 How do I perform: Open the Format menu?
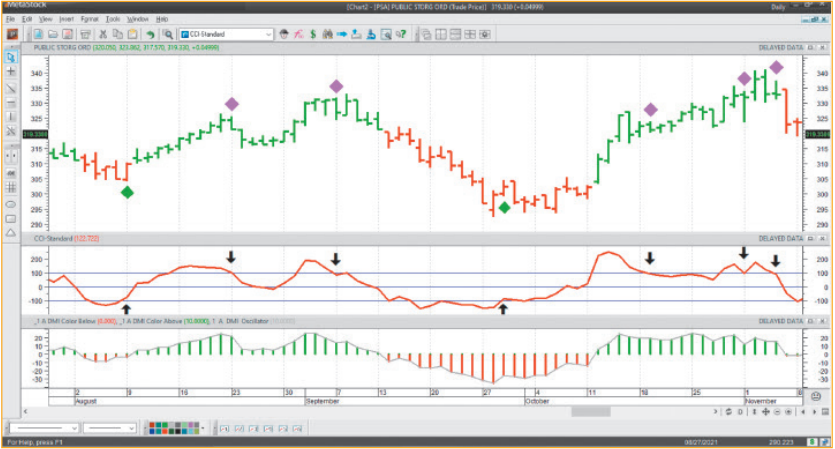pos(89,19)
